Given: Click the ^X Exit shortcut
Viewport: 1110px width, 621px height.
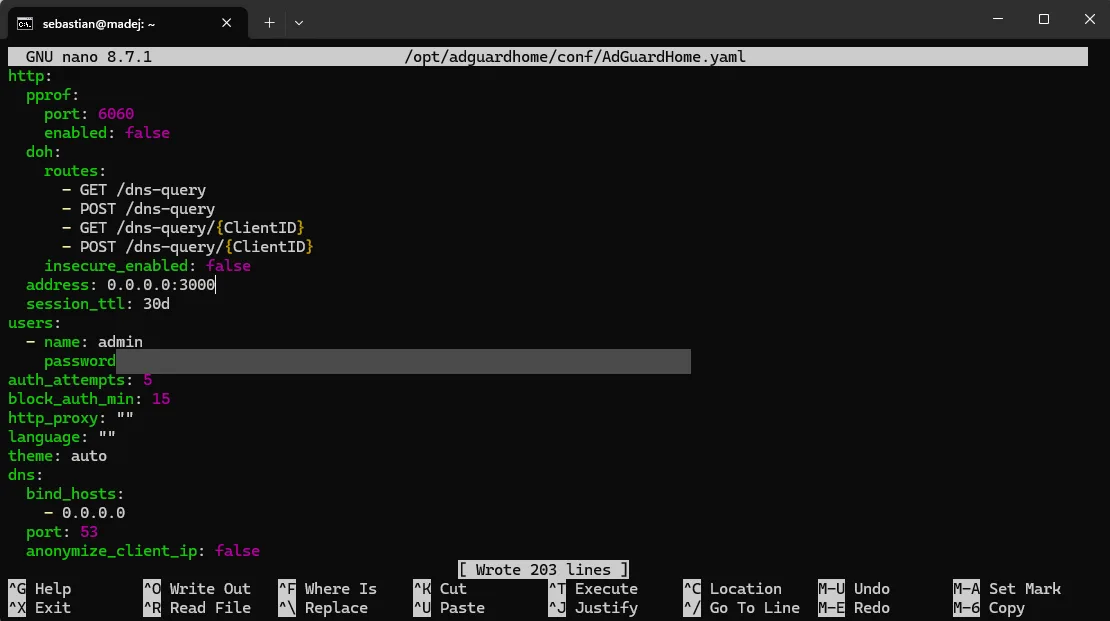Looking at the screenshot, I should 40,608.
